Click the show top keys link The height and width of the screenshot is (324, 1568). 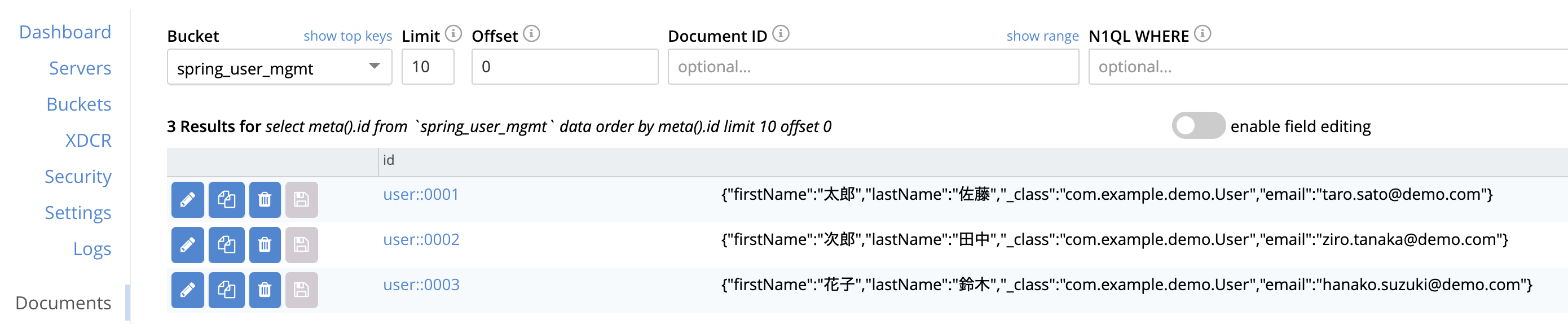coord(347,36)
